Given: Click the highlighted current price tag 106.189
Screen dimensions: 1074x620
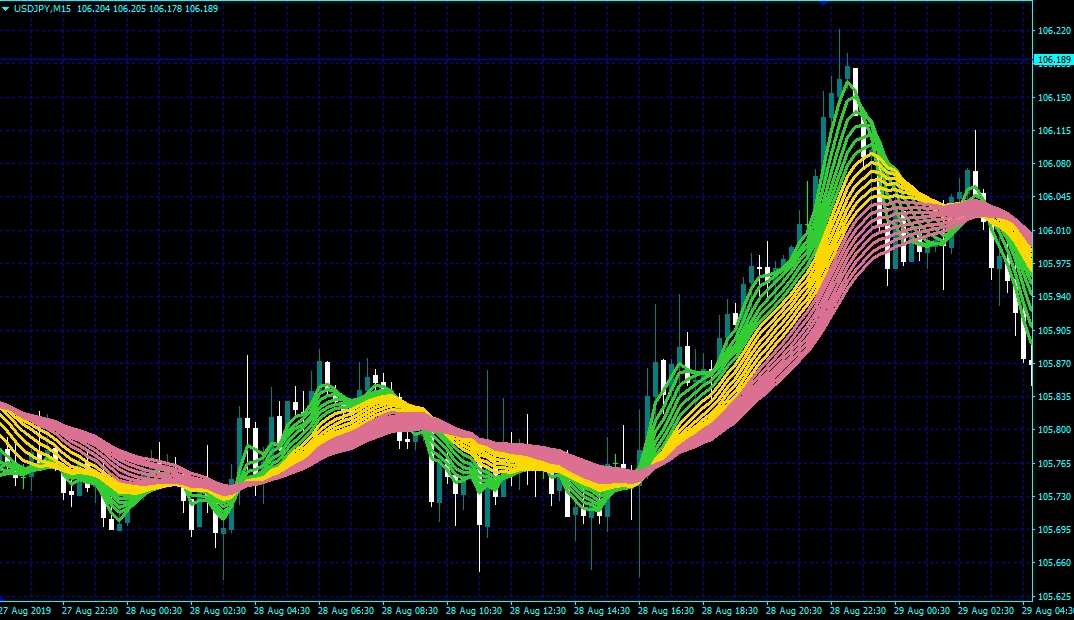Looking at the screenshot, I should (x=1053, y=60).
